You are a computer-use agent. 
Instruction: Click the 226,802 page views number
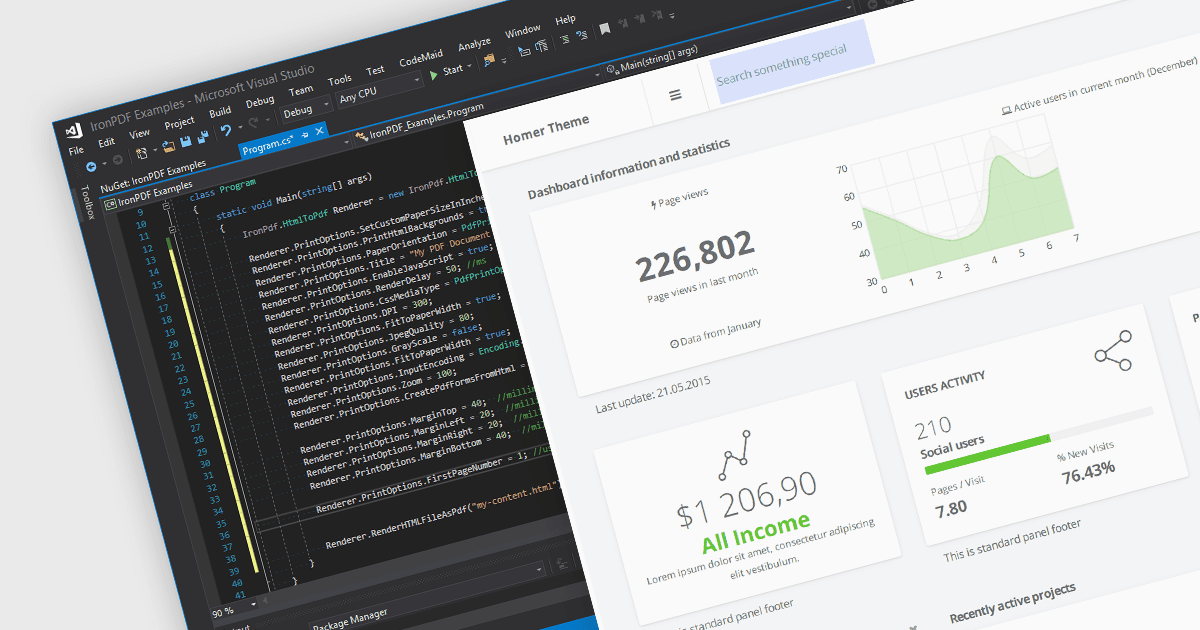coord(695,258)
